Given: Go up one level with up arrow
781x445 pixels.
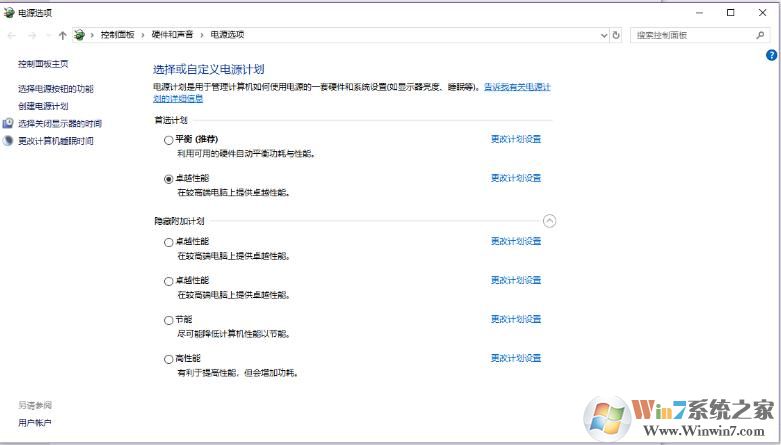Looking at the screenshot, I should point(62,35).
